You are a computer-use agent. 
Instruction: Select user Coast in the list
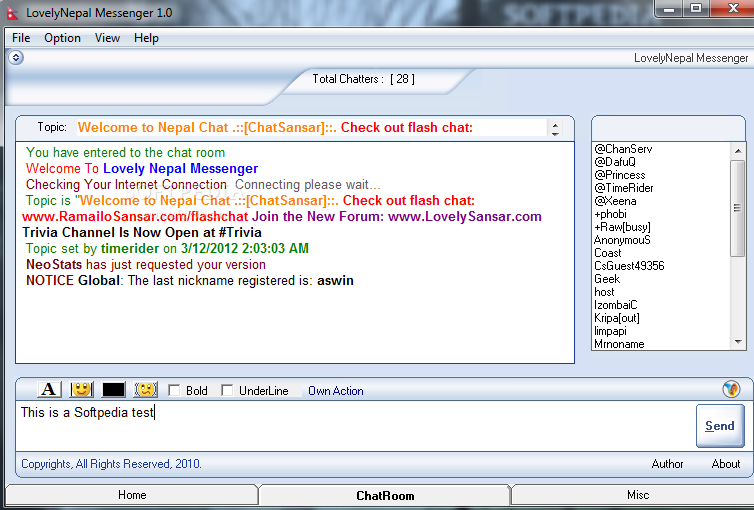point(608,253)
